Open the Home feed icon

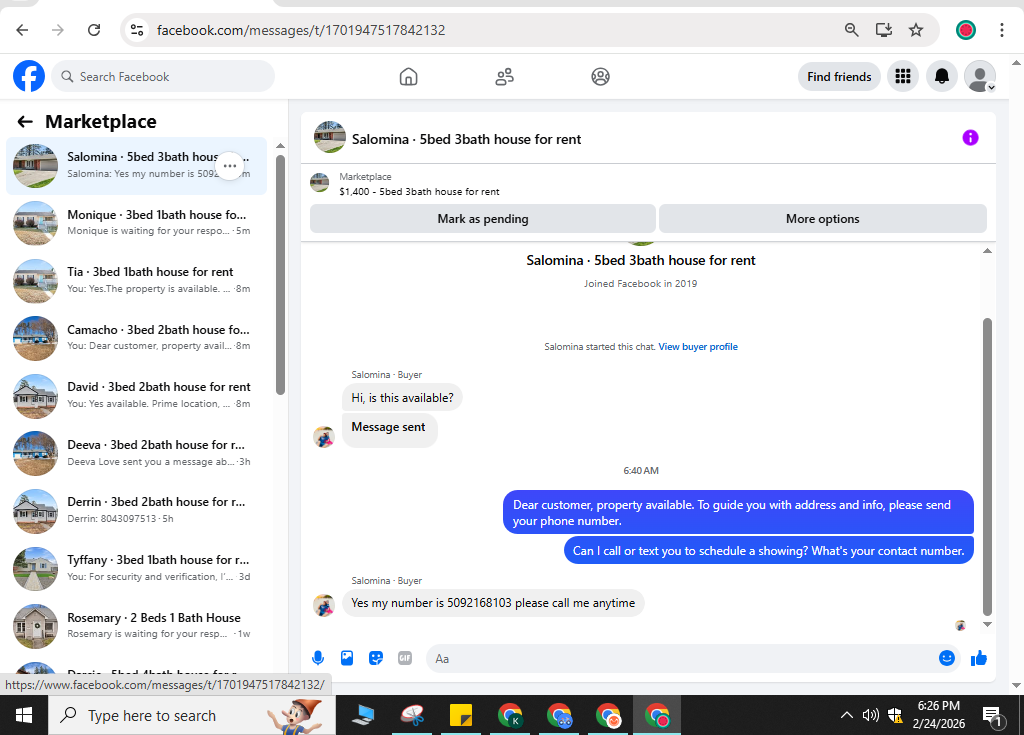coord(408,76)
